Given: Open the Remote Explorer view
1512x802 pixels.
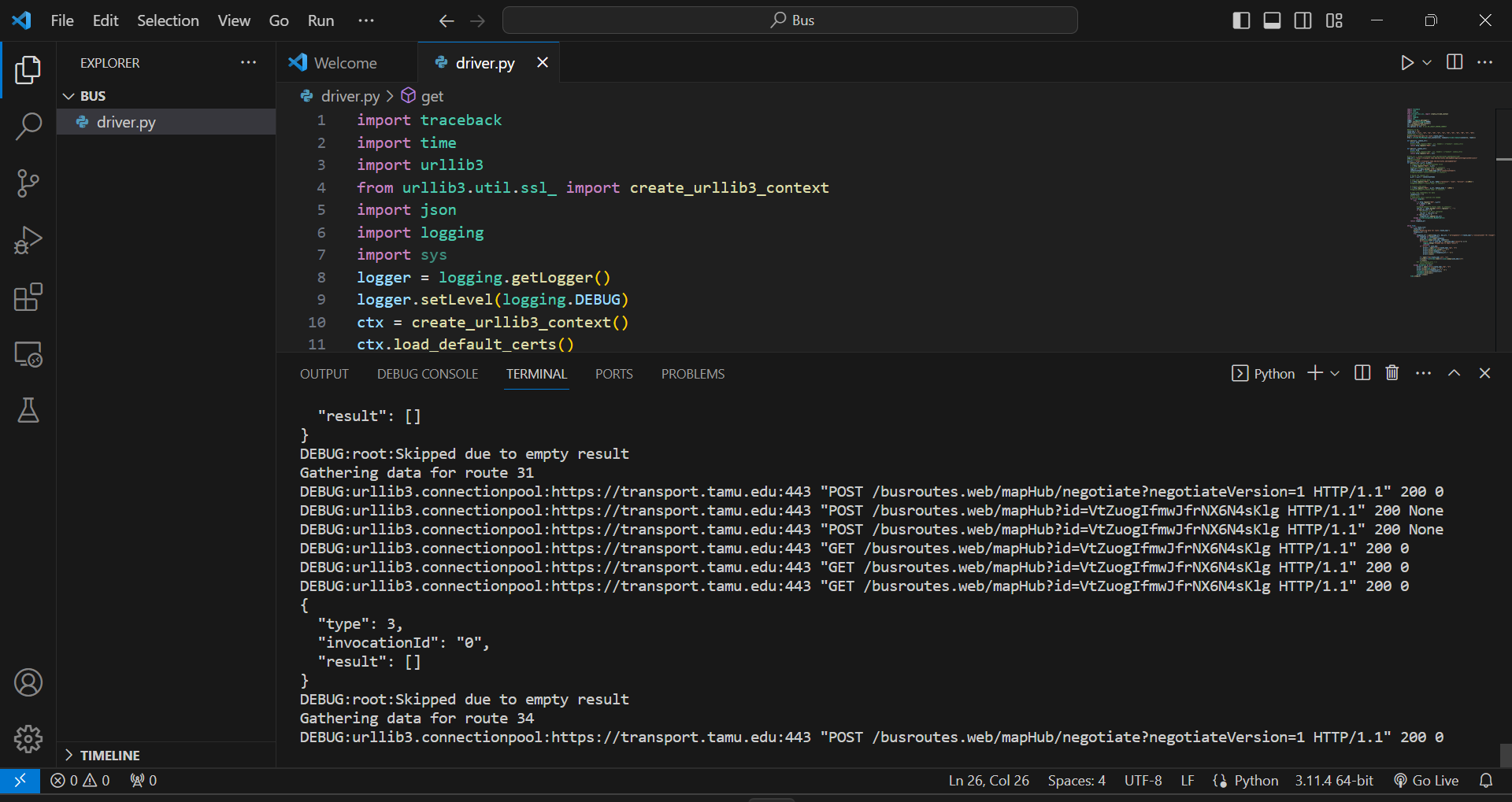Looking at the screenshot, I should (28, 354).
